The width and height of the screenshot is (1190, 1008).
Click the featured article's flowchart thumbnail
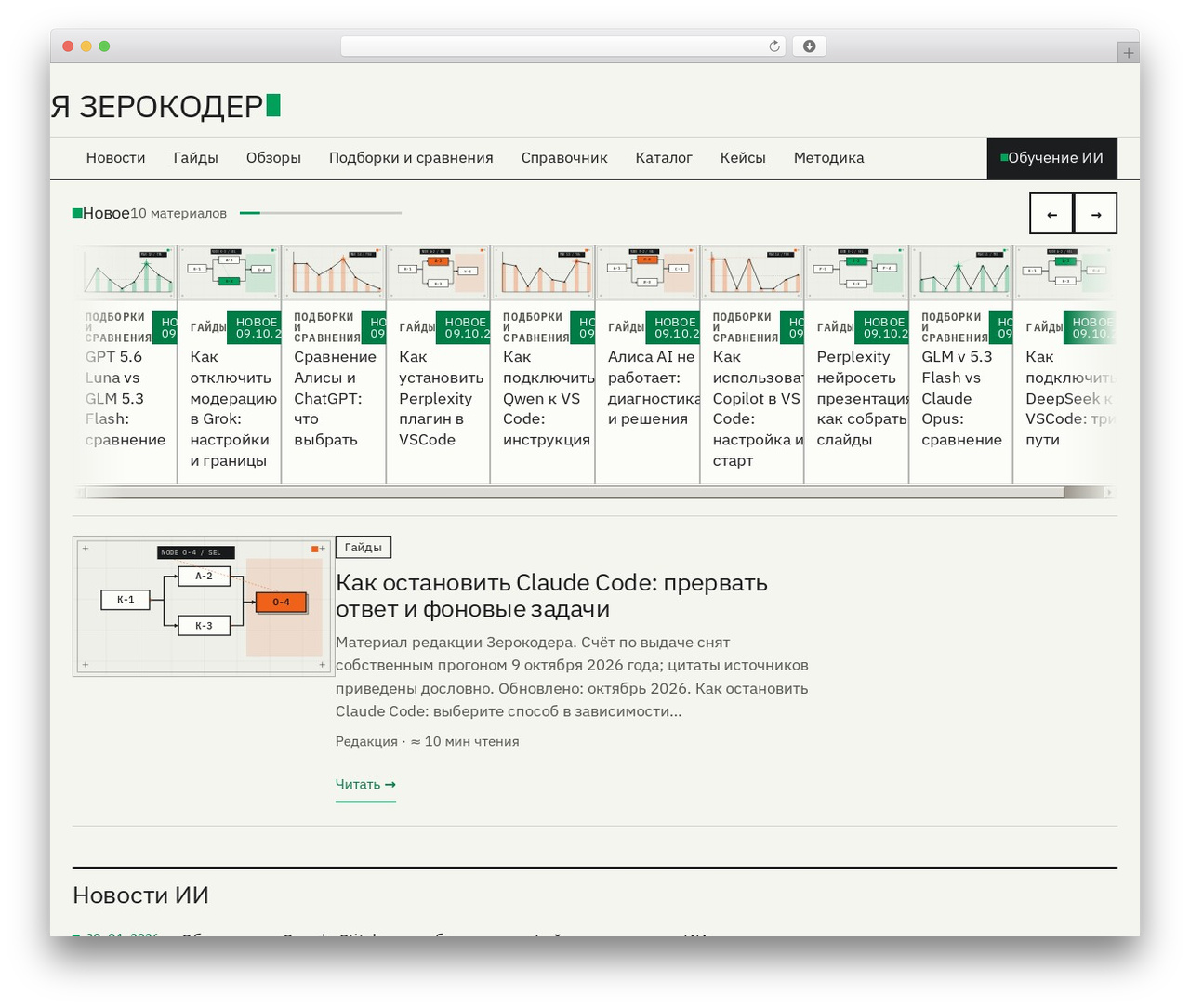[x=203, y=606]
